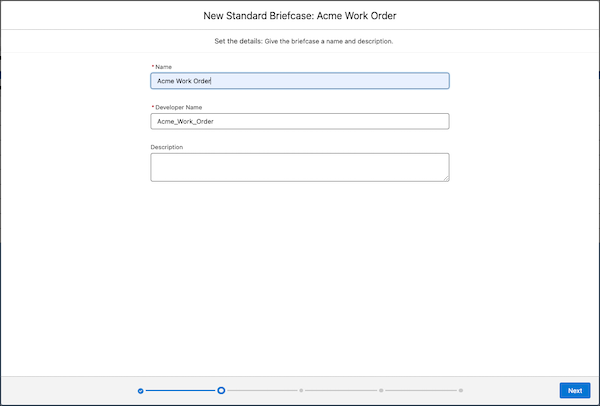The width and height of the screenshot is (600, 406).
Task: Jump to fourth progress step dot
Action: 381,391
